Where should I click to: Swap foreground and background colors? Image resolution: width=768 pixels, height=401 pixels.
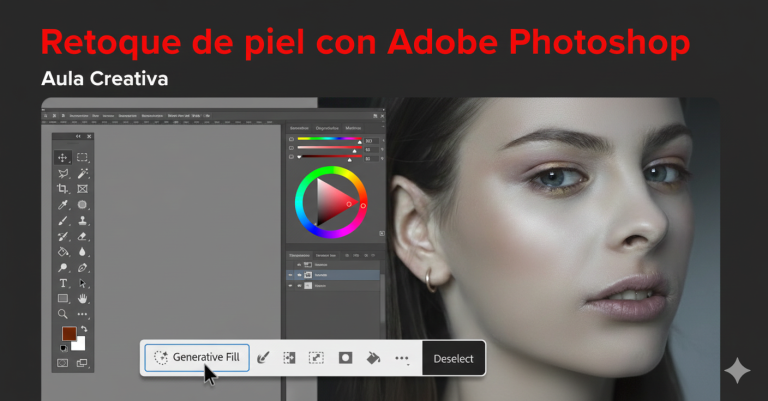click(84, 329)
